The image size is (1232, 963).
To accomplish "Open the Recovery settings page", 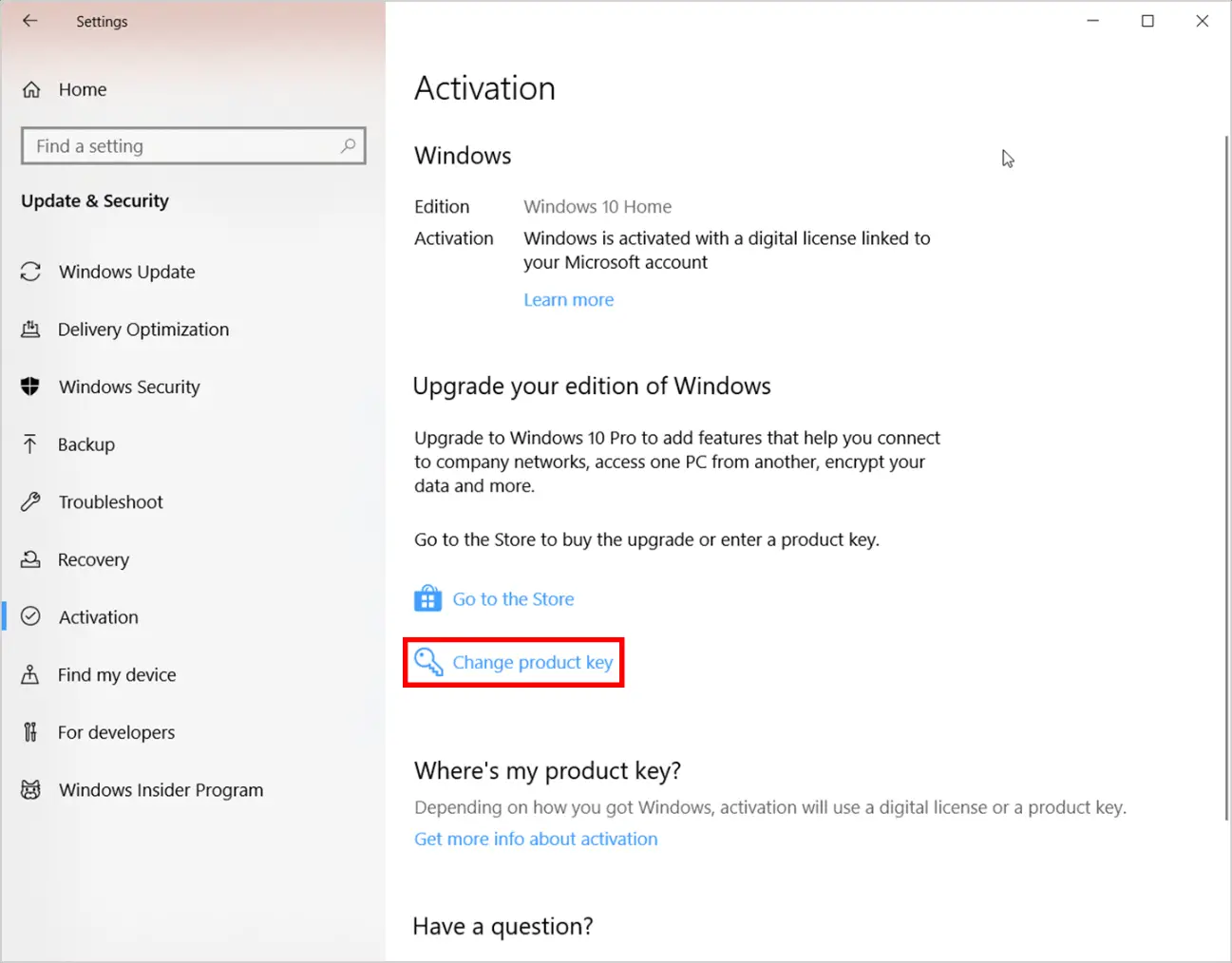I will click(93, 559).
